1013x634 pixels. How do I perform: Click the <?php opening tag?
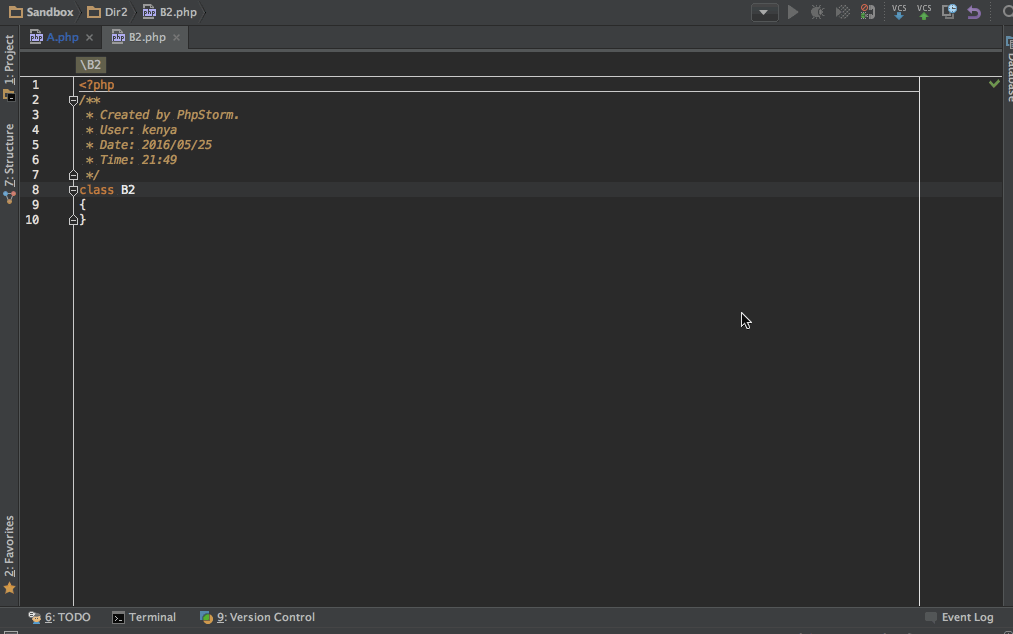(96, 85)
